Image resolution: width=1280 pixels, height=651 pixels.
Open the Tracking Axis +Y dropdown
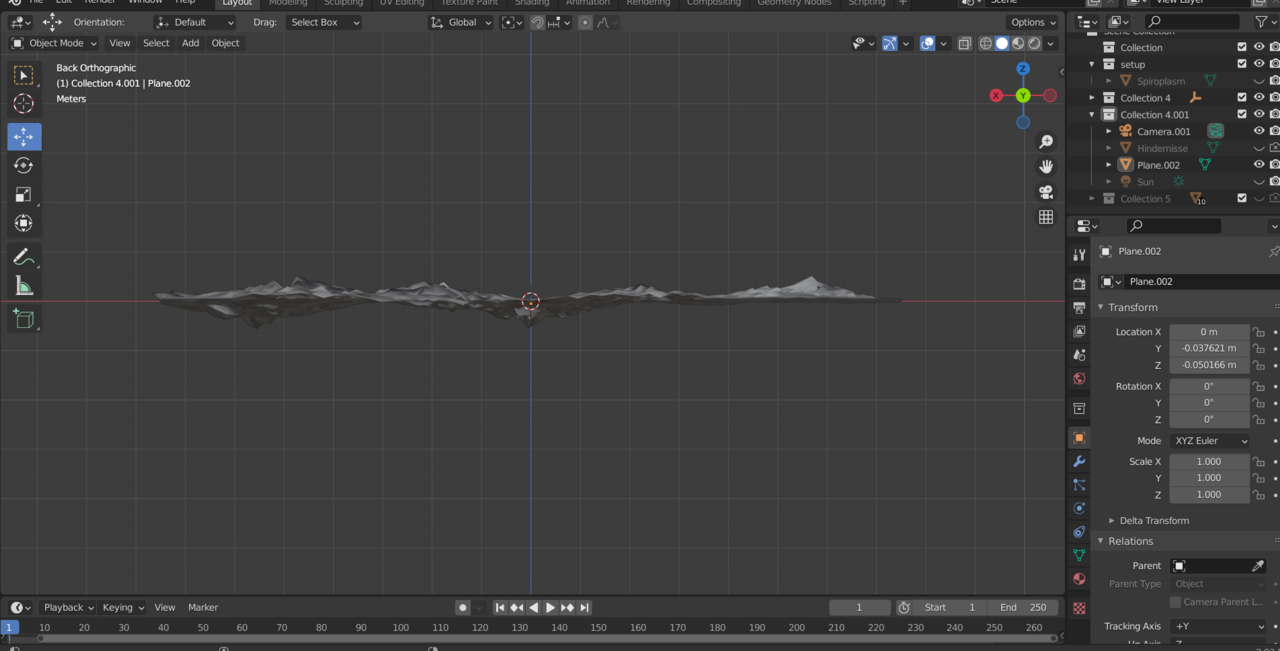[x=1218, y=626]
